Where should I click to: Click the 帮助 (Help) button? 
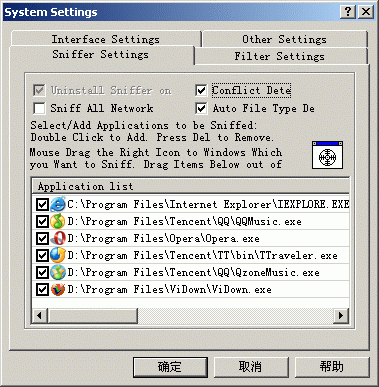coord(332,367)
